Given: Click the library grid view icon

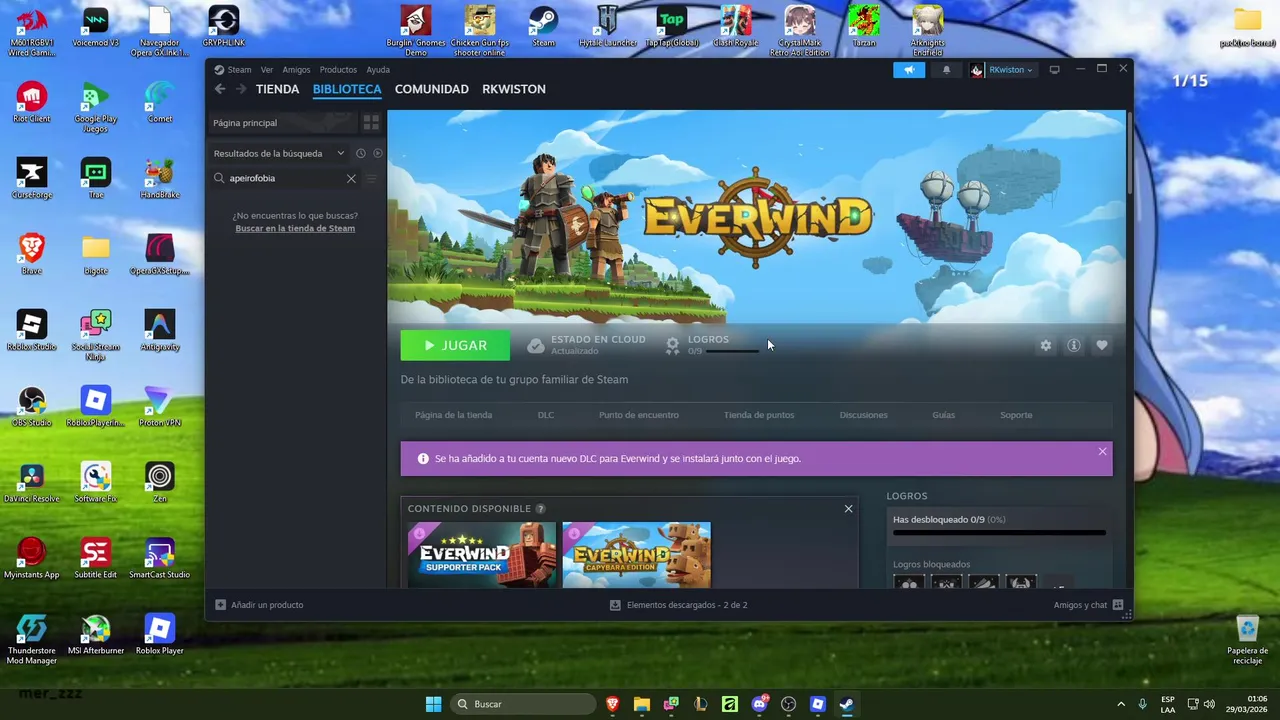Looking at the screenshot, I should pyautogui.click(x=371, y=123).
